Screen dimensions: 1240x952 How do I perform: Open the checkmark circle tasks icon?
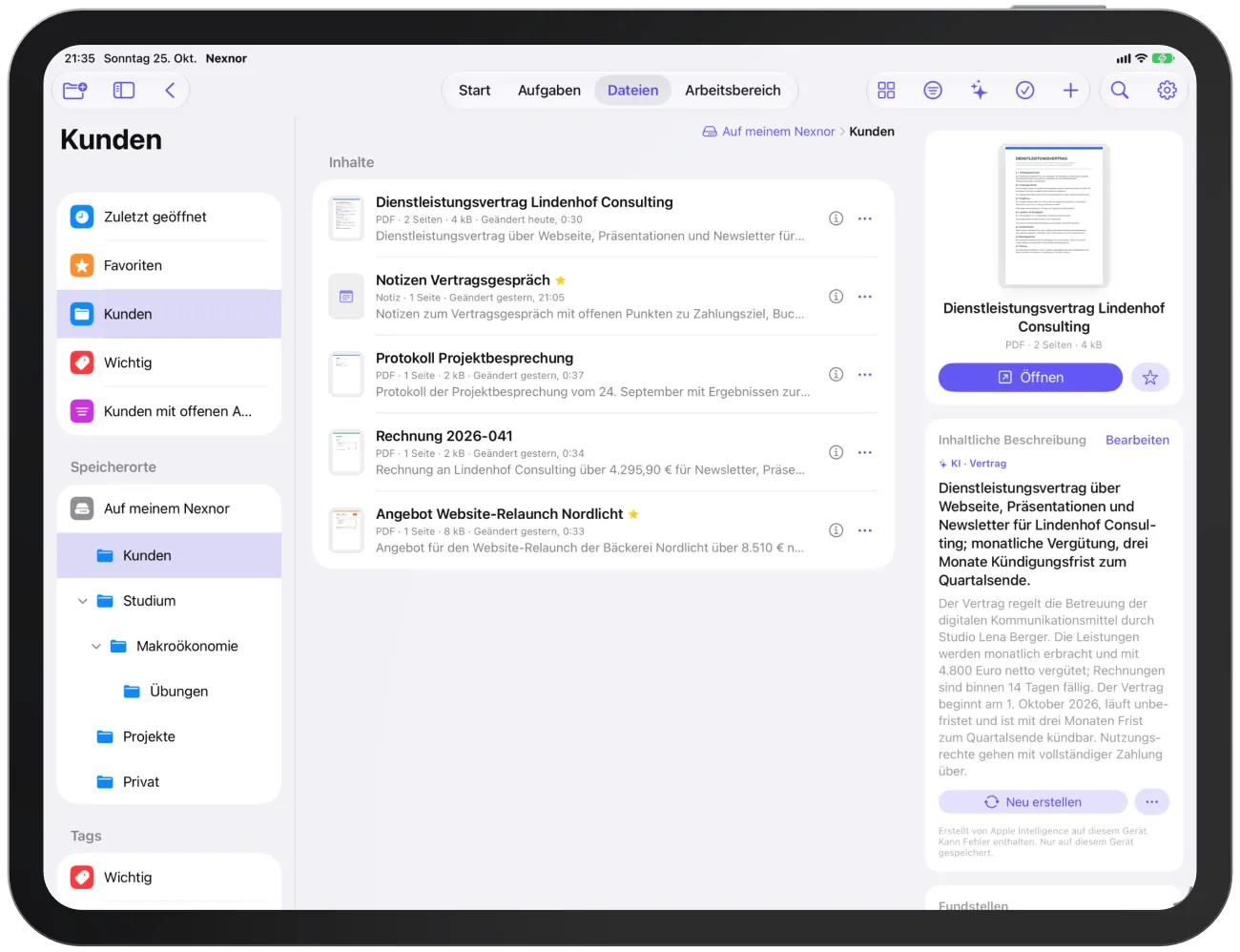pos(1024,91)
